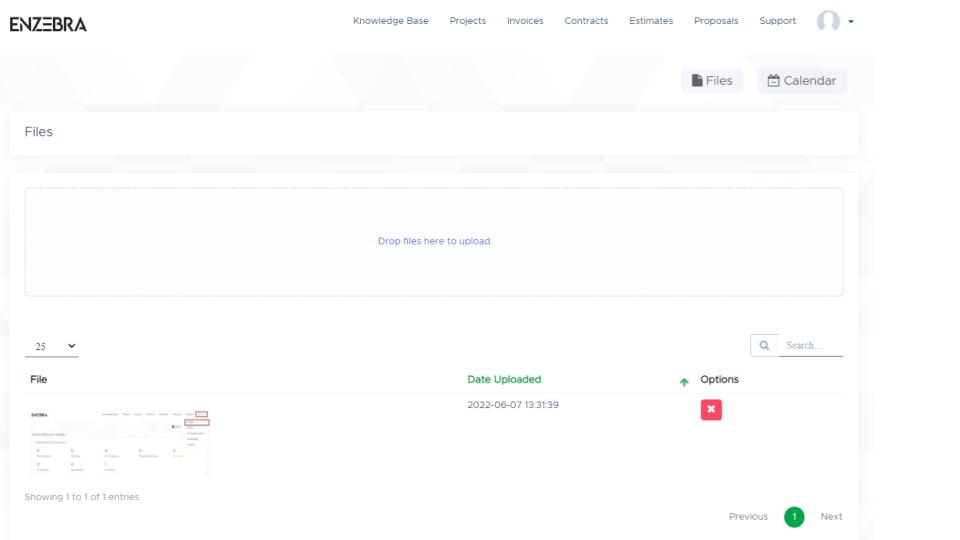The image size is (960, 540).
Task: Navigate to Invoices
Action: tap(525, 21)
